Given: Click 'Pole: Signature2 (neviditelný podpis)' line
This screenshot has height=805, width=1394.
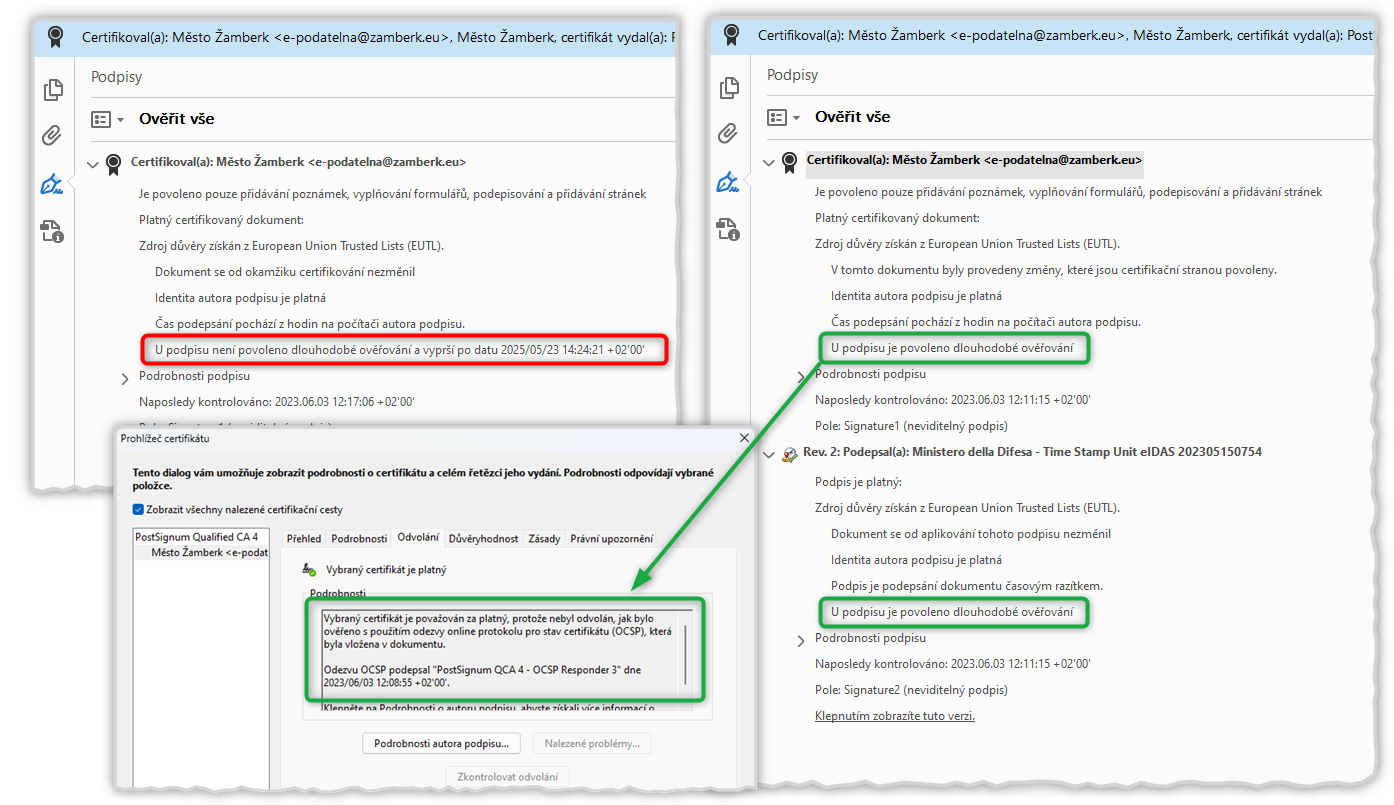Looking at the screenshot, I should (x=911, y=690).
